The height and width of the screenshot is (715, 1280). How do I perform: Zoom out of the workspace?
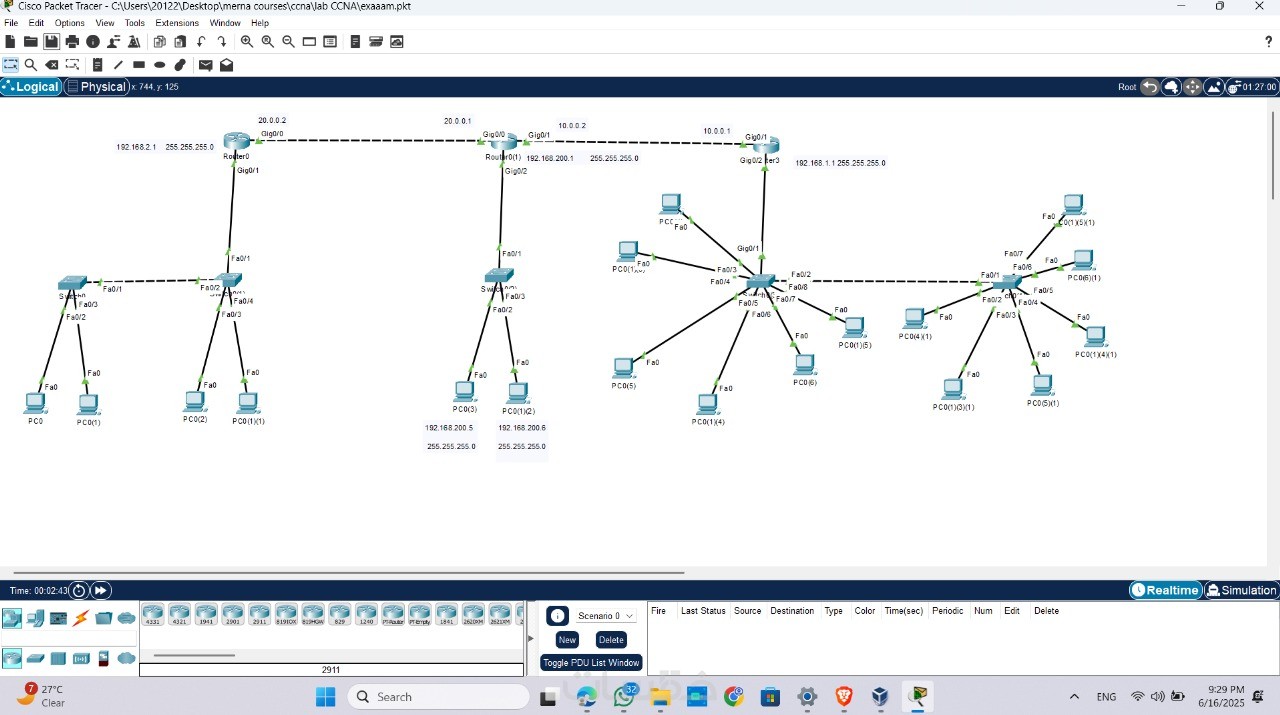(289, 42)
